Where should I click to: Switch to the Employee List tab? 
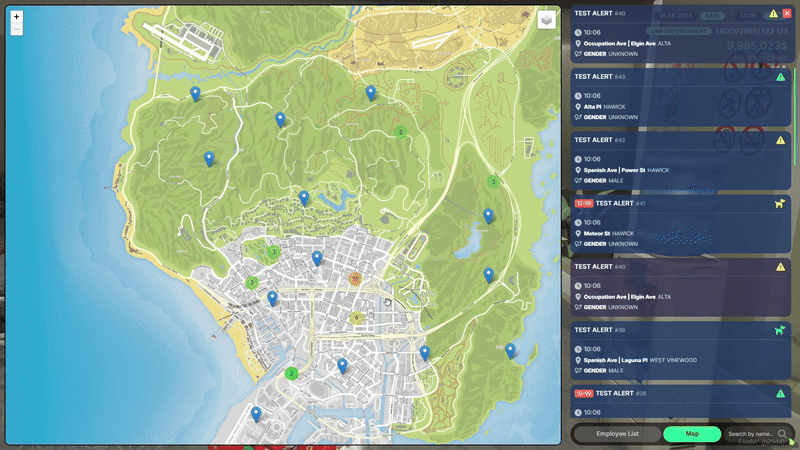(617, 434)
